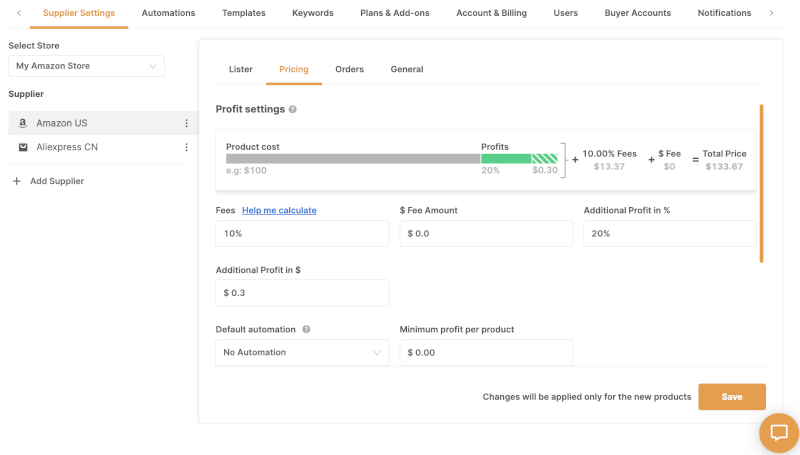This screenshot has height=455, width=800.
Task: Click the green Profits bar segment
Action: [506, 159]
